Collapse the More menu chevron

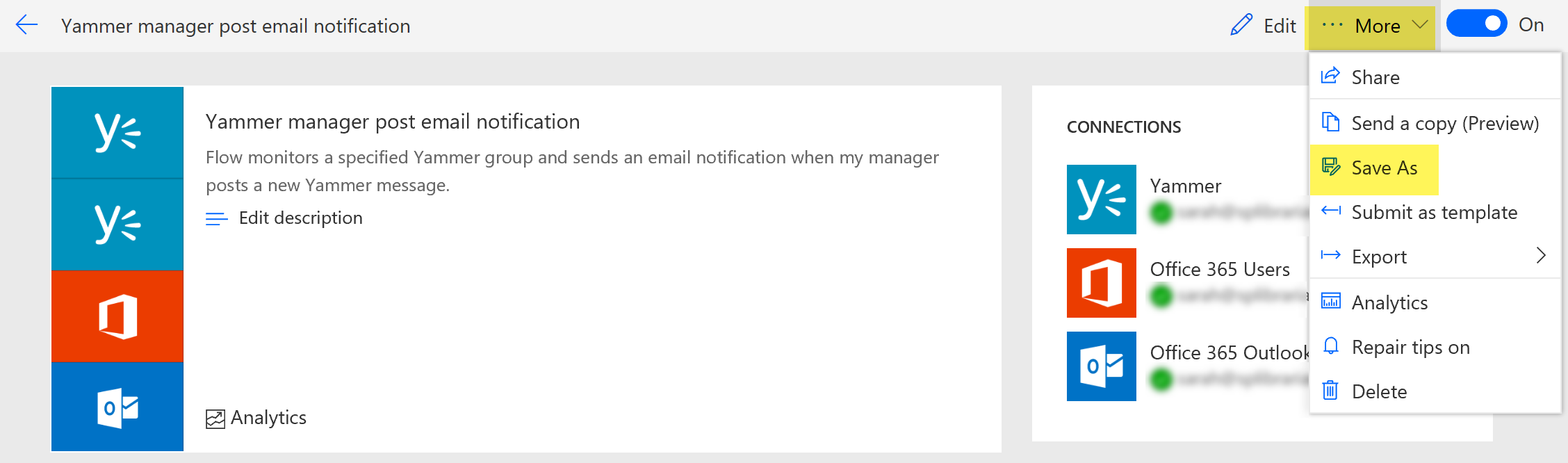point(1421,26)
